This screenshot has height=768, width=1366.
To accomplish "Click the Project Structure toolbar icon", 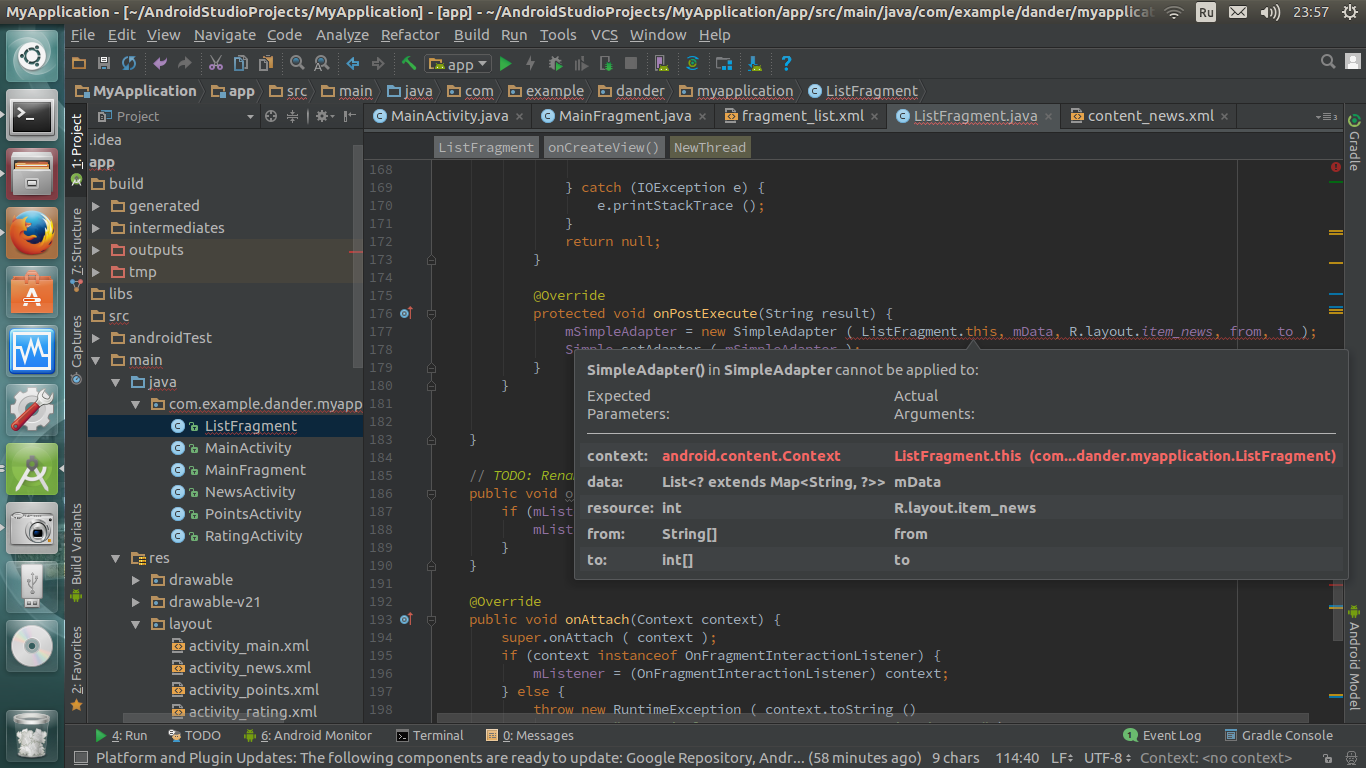I will 724,63.
